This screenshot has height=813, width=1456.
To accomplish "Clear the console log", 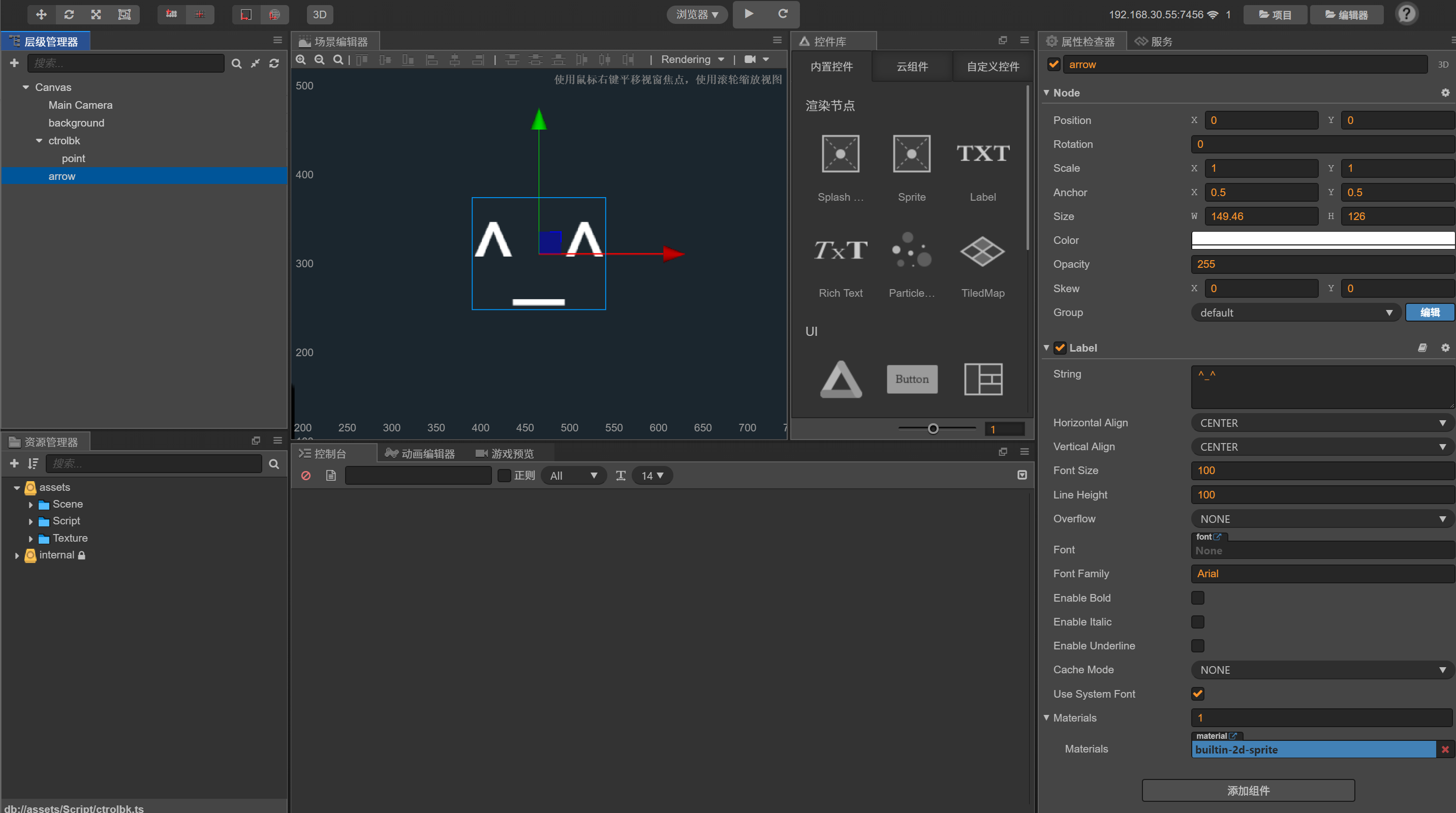I will click(306, 476).
